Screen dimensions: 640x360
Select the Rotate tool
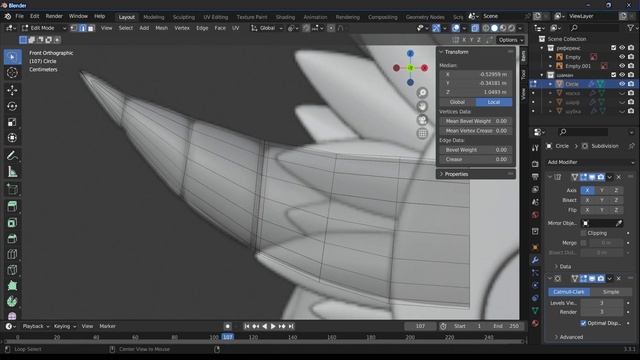click(x=12, y=106)
